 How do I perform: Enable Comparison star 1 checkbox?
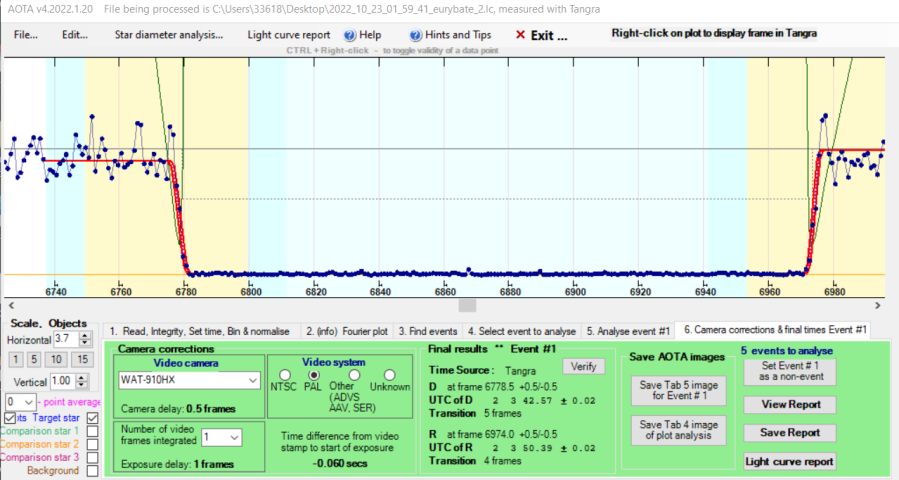(92, 431)
